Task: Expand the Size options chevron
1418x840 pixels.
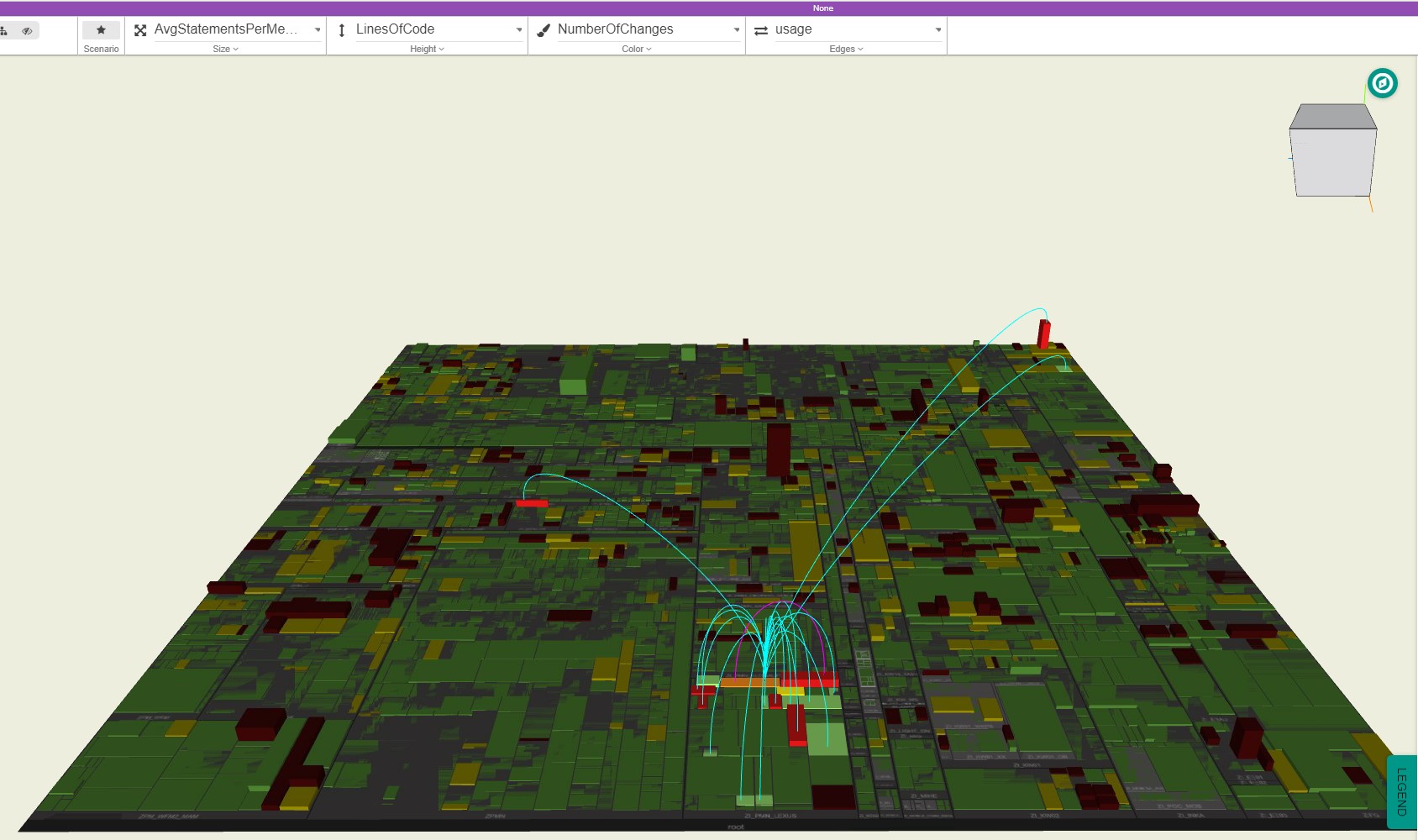Action: [x=236, y=49]
